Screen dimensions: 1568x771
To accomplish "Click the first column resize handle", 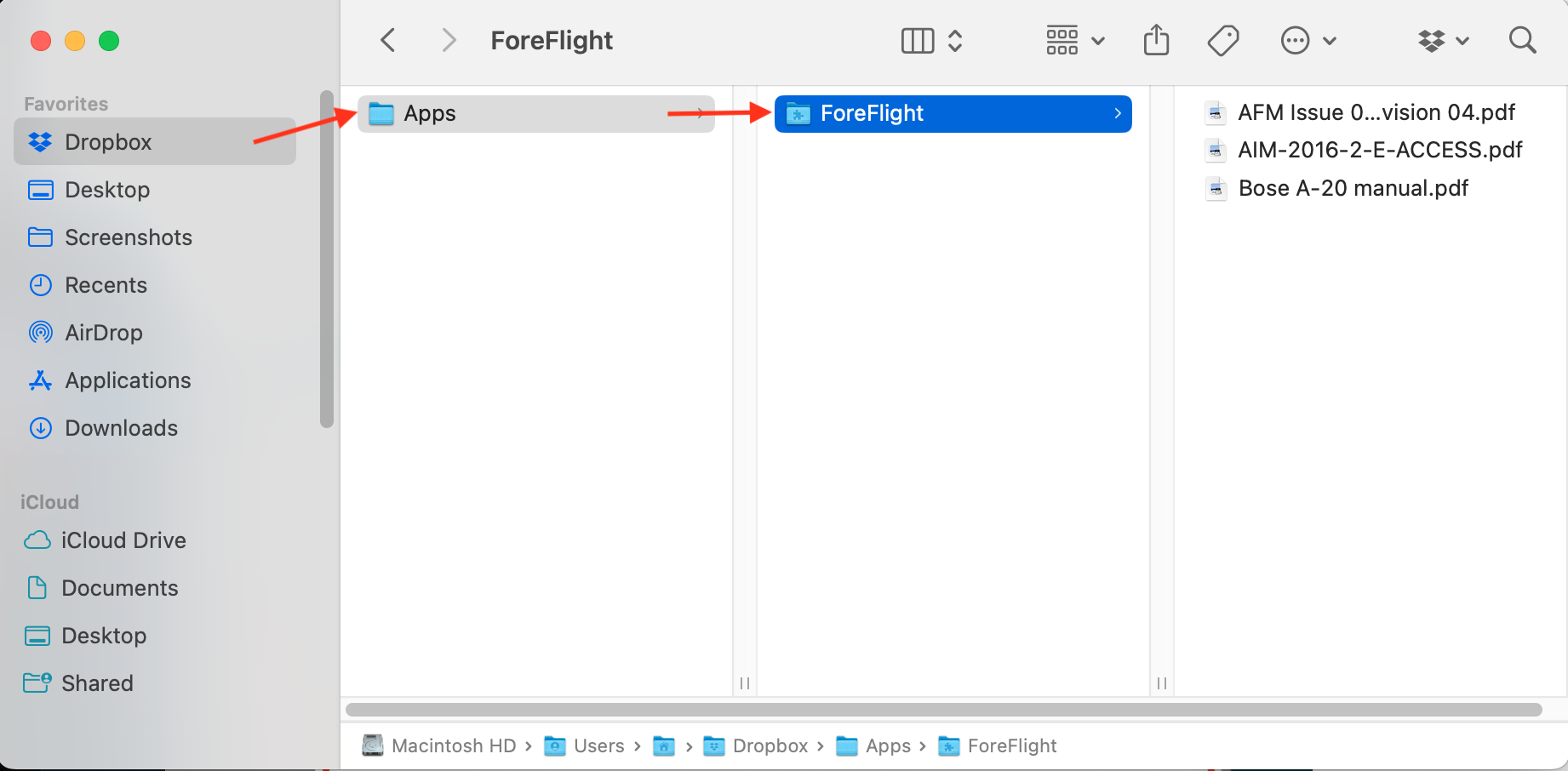I will (x=745, y=683).
